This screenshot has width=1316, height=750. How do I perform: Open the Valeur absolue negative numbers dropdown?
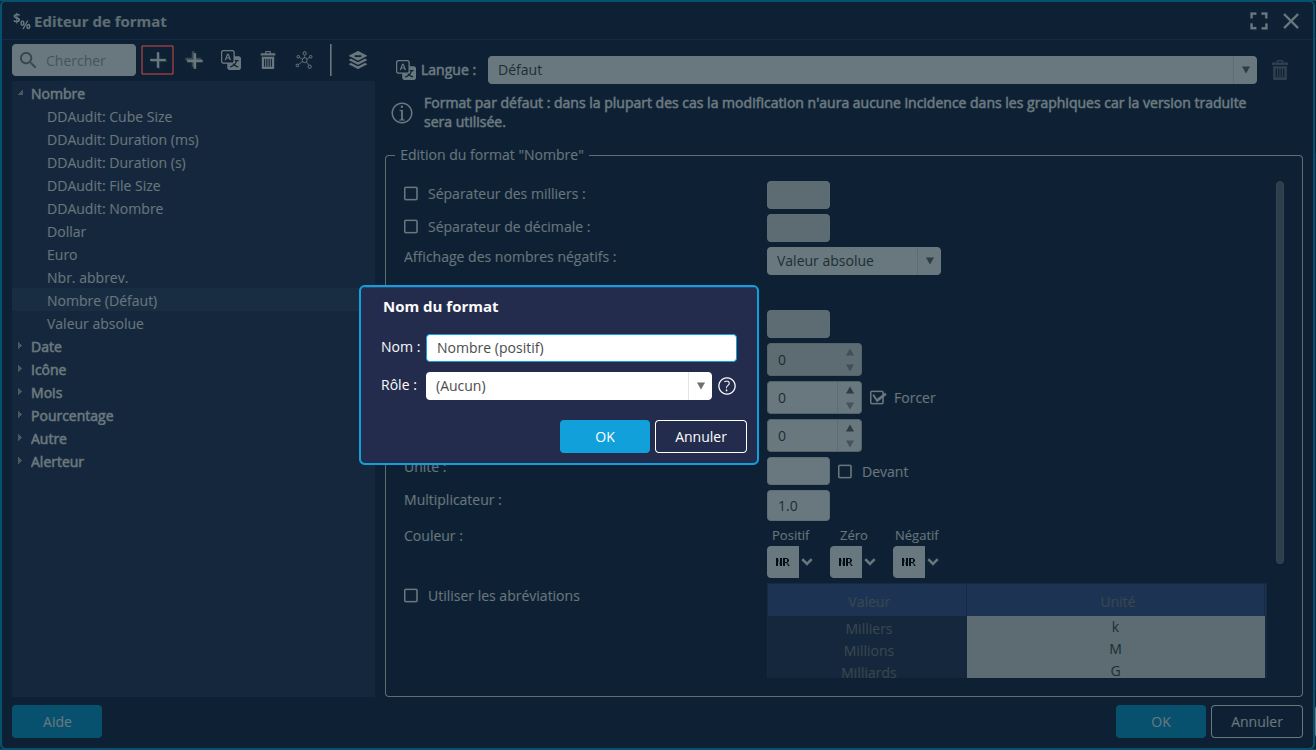[853, 261]
